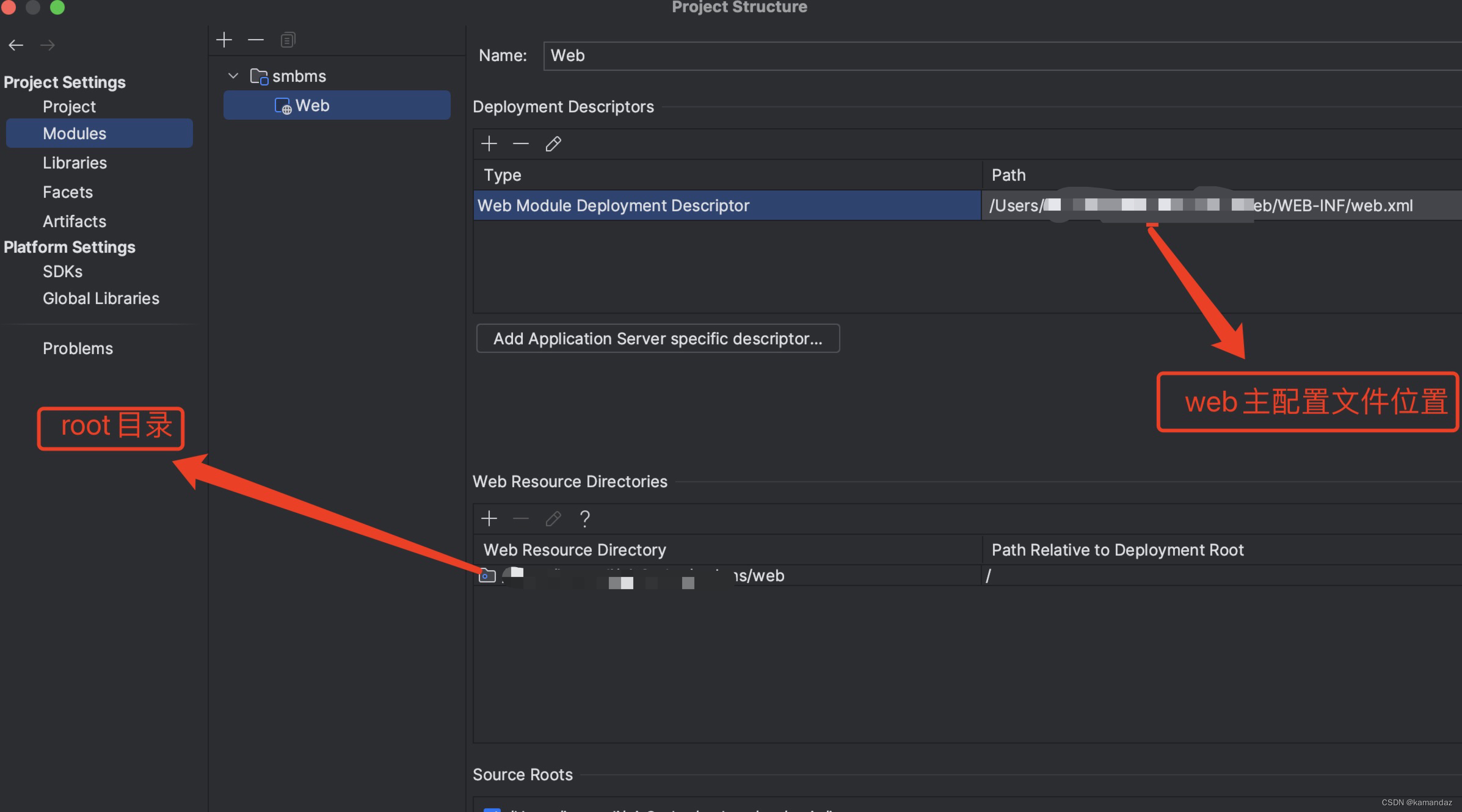Copy the selected module
This screenshot has width=1462, height=812.
tap(288, 40)
